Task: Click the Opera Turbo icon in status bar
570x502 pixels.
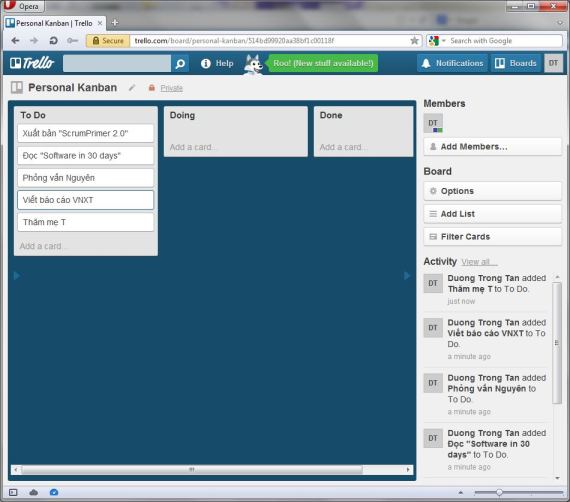Action: [x=54, y=492]
